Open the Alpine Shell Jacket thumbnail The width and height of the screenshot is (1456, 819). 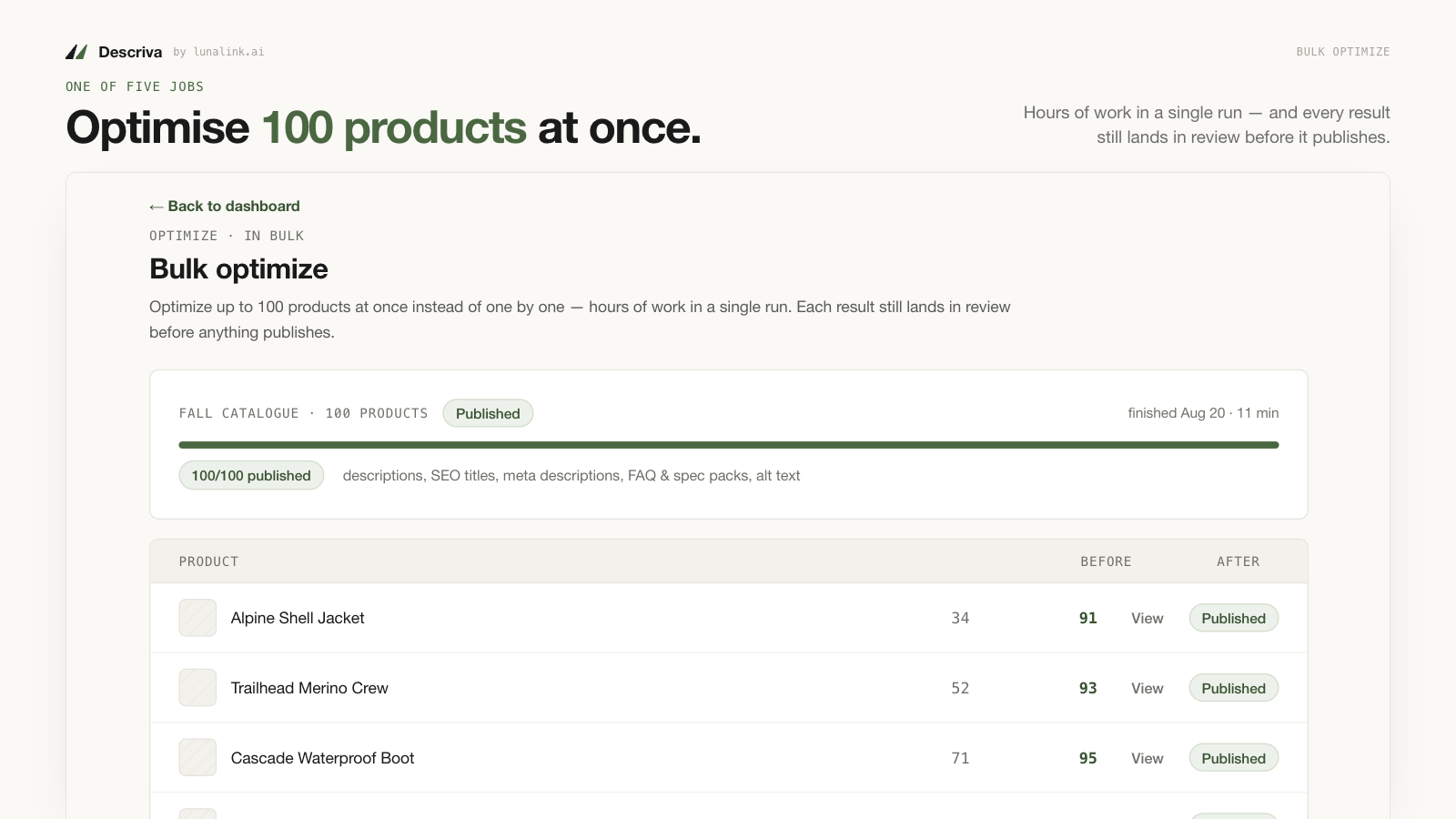197,618
